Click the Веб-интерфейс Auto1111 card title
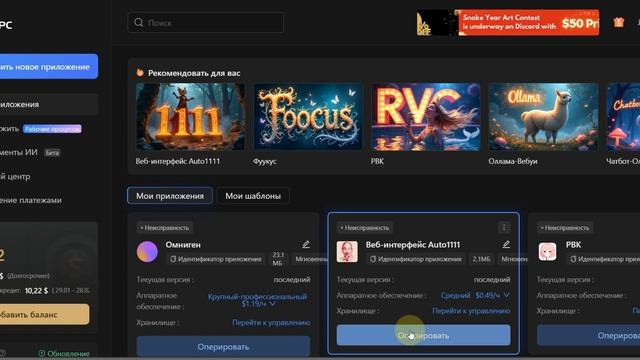The height and width of the screenshot is (360, 640). click(413, 244)
